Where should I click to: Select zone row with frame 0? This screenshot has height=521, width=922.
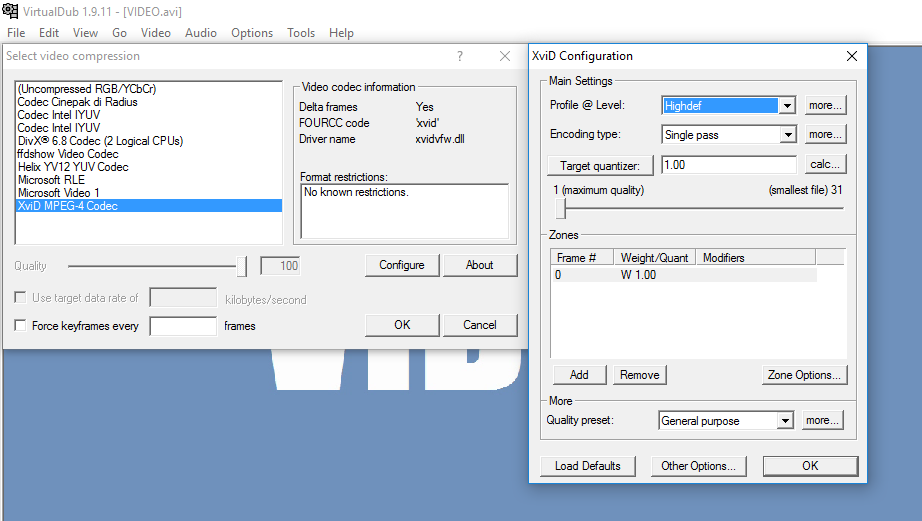pyautogui.click(x=684, y=275)
